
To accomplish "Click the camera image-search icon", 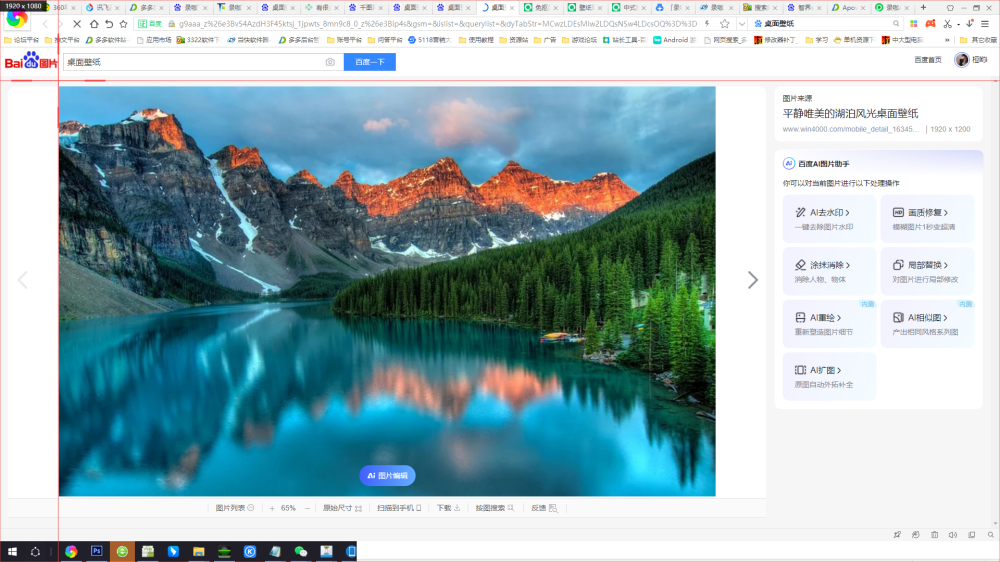I will click(x=330, y=62).
